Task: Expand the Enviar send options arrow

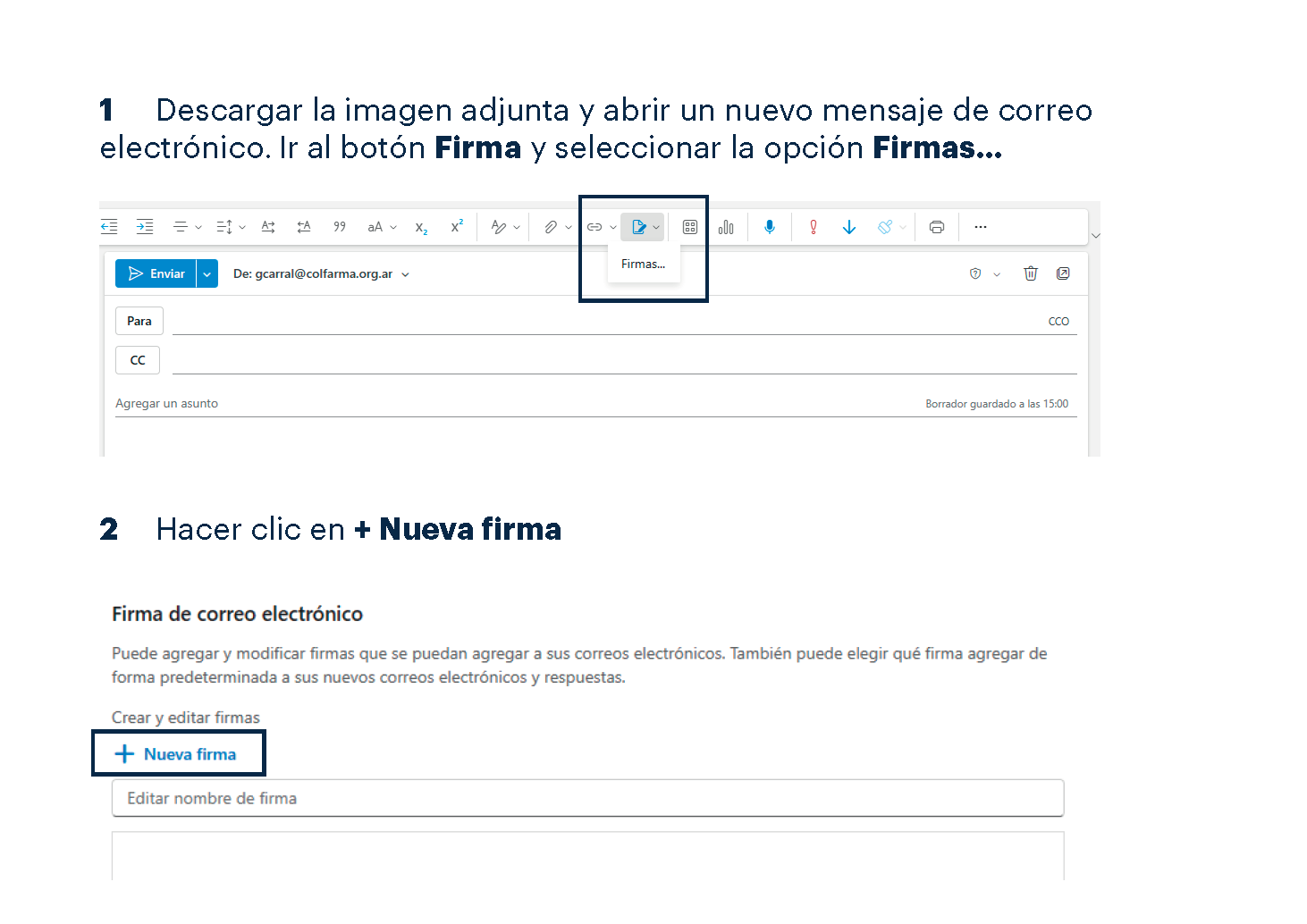Action: coord(207,274)
